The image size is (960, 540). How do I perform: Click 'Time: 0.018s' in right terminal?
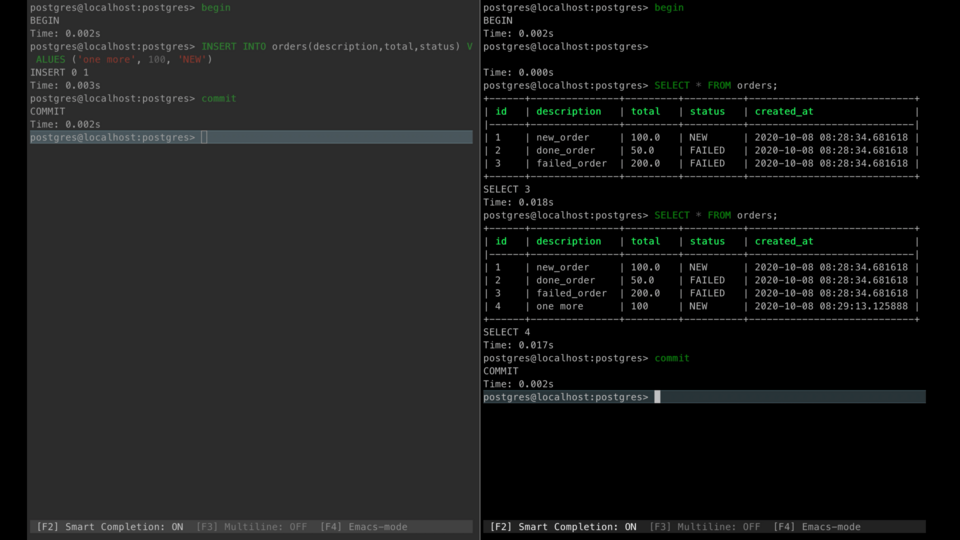(x=518, y=202)
